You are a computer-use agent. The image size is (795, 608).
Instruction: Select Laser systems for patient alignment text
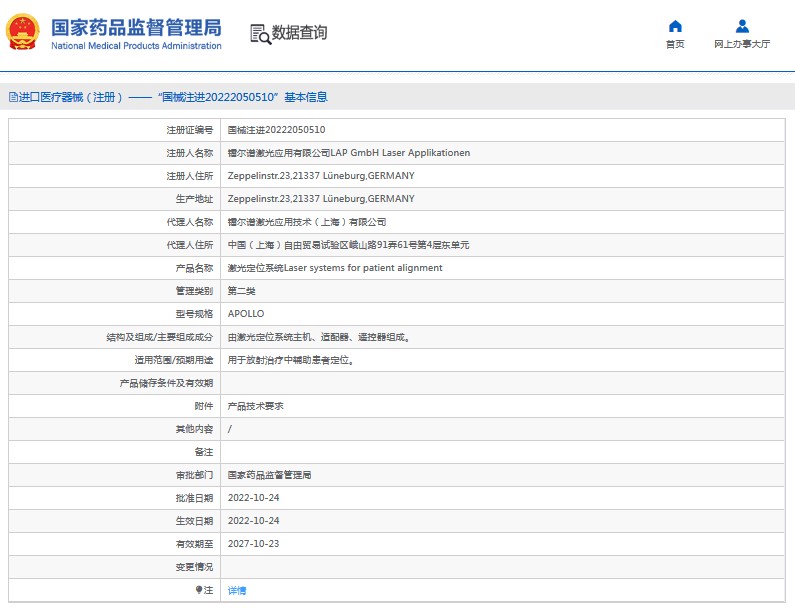[363, 268]
